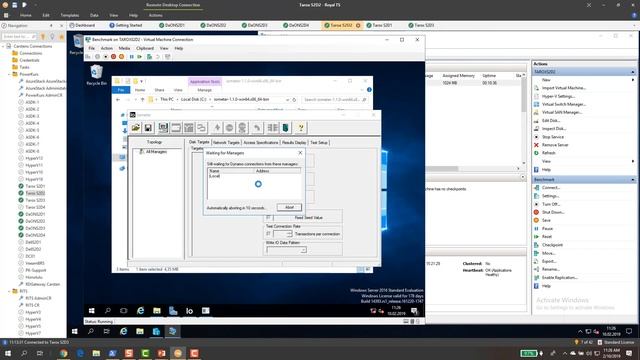Image resolution: width=640 pixels, height=360 pixels.
Task: Open Clipboard menu in Virtual Machine Connection
Action: tap(145, 48)
